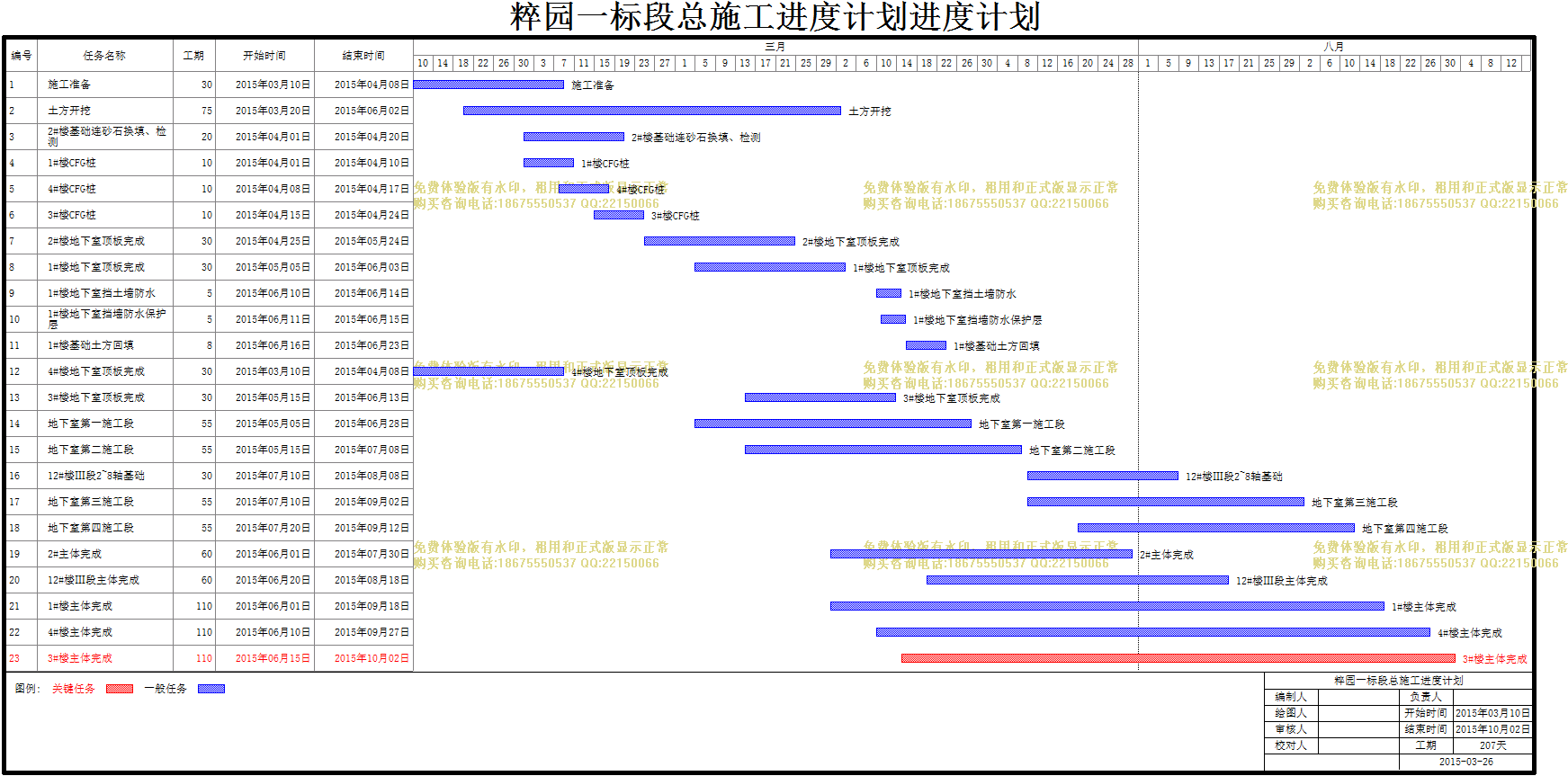
Task: Select the blue 施工准备 Gantt bar
Action: pyautogui.click(x=488, y=85)
